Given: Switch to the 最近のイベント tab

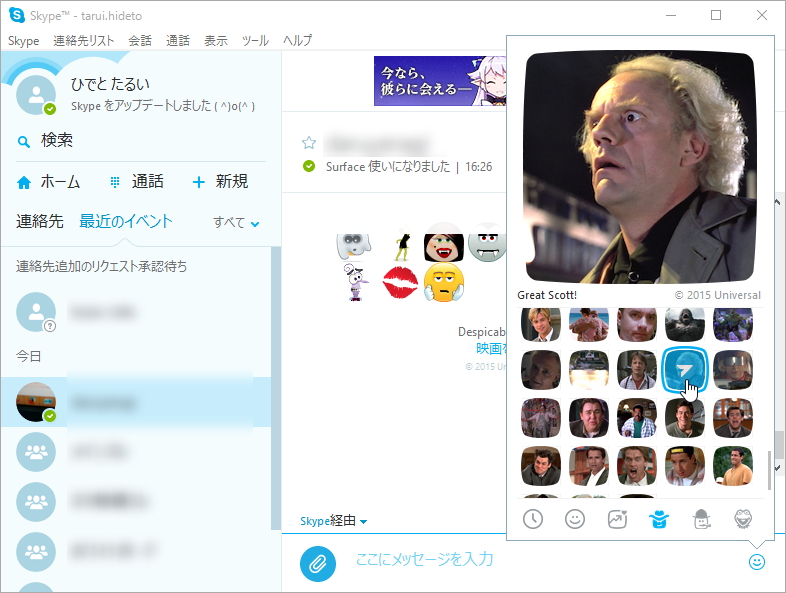Looking at the screenshot, I should point(125,221).
